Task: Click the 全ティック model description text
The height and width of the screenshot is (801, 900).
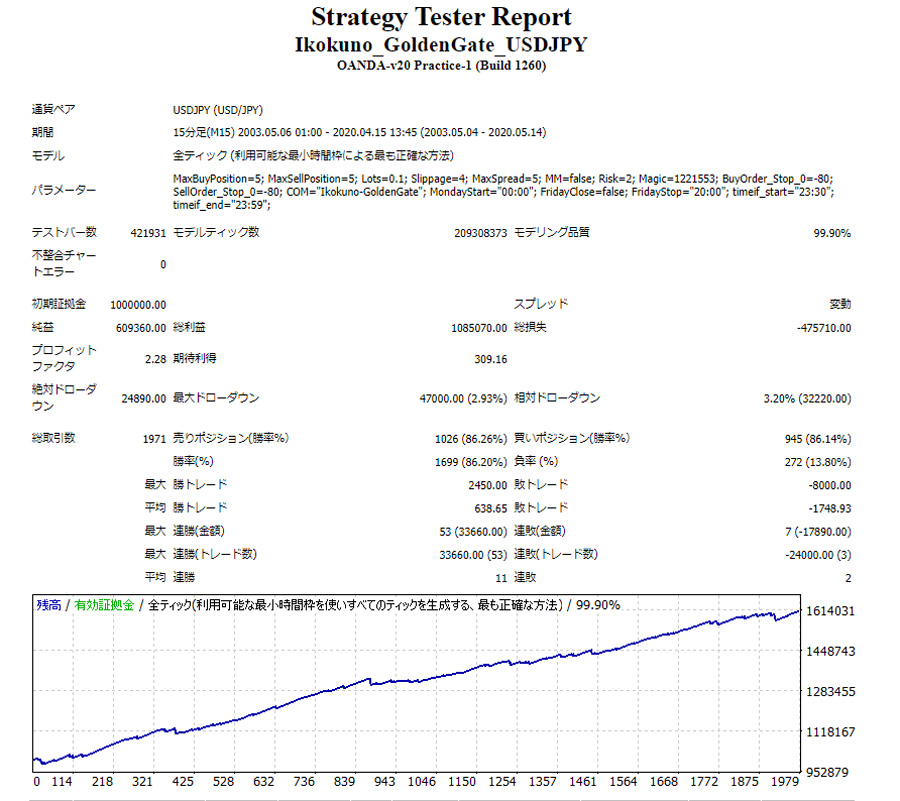Action: click(313, 155)
